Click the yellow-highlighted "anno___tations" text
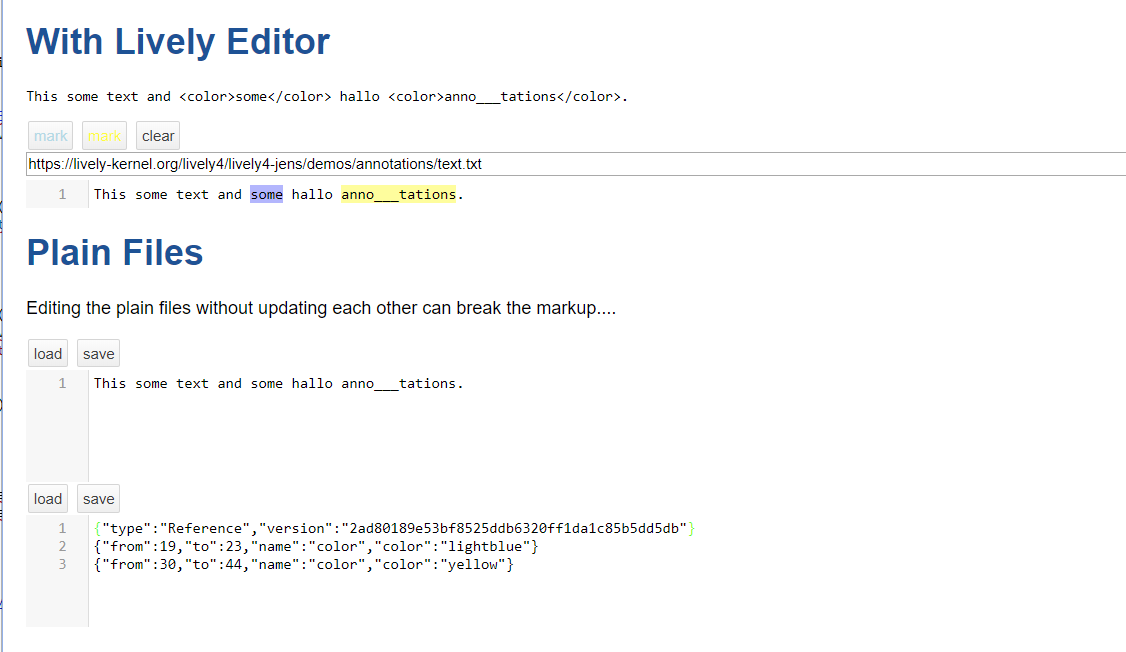1126x652 pixels. pos(398,195)
